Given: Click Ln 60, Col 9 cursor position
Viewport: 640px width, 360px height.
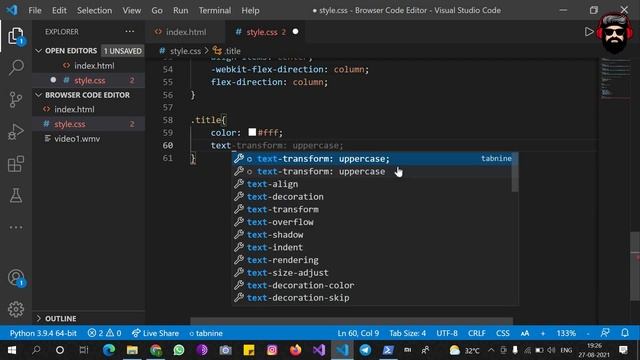Looking at the screenshot, I should 358,333.
